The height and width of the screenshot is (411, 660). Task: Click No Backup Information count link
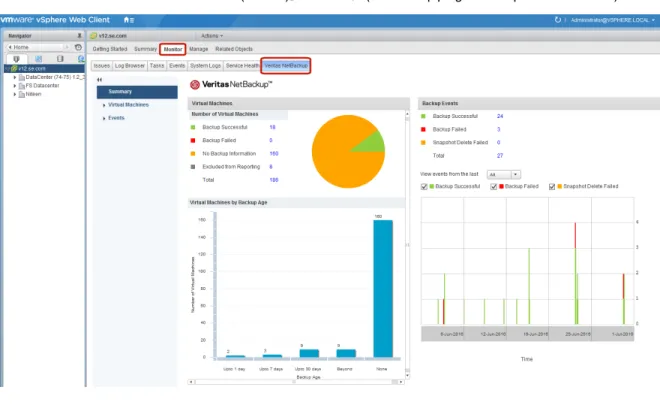tap(274, 154)
